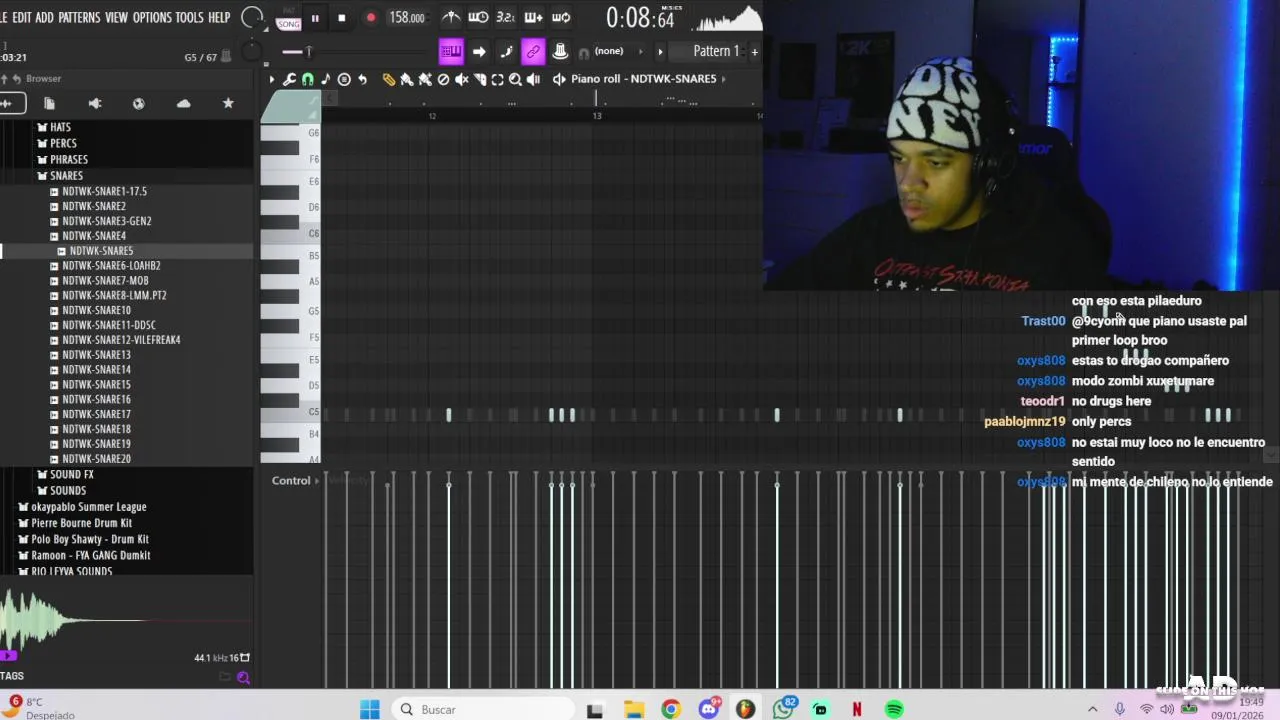The width and height of the screenshot is (1280, 720).
Task: Click the stop button in transport
Action: point(342,18)
